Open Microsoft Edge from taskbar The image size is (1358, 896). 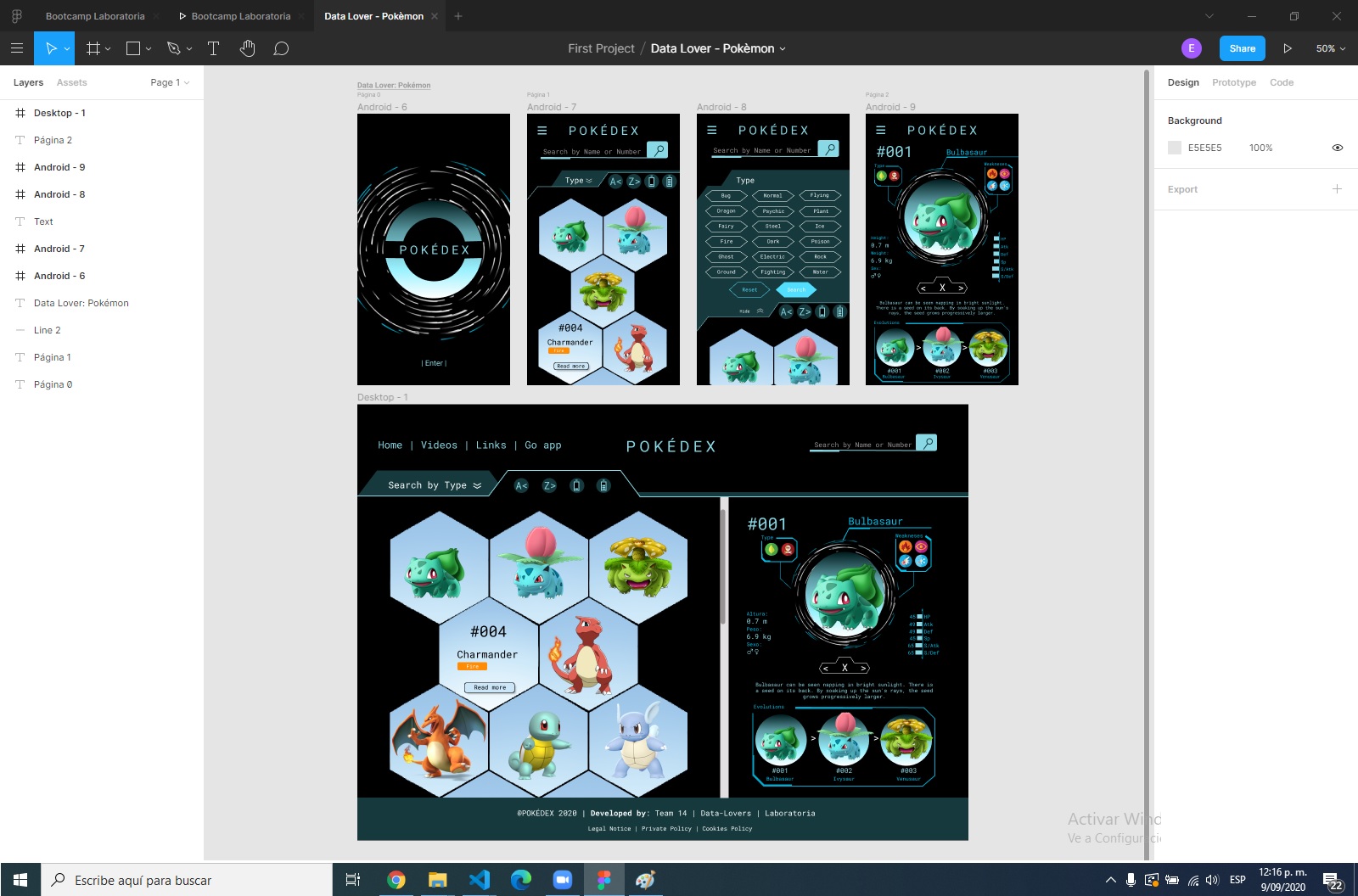[x=520, y=880]
